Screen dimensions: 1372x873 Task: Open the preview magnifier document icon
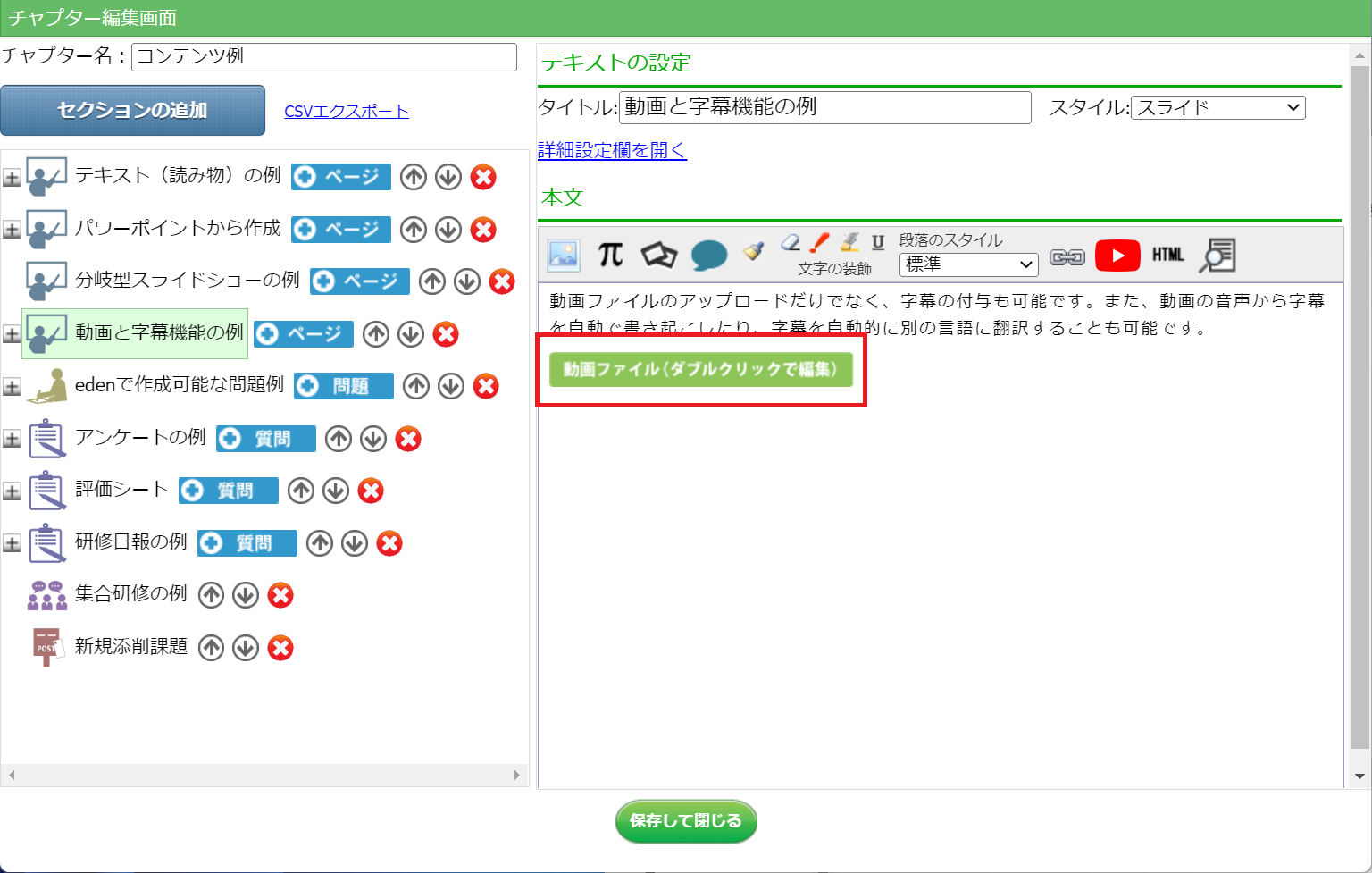click(x=1217, y=256)
